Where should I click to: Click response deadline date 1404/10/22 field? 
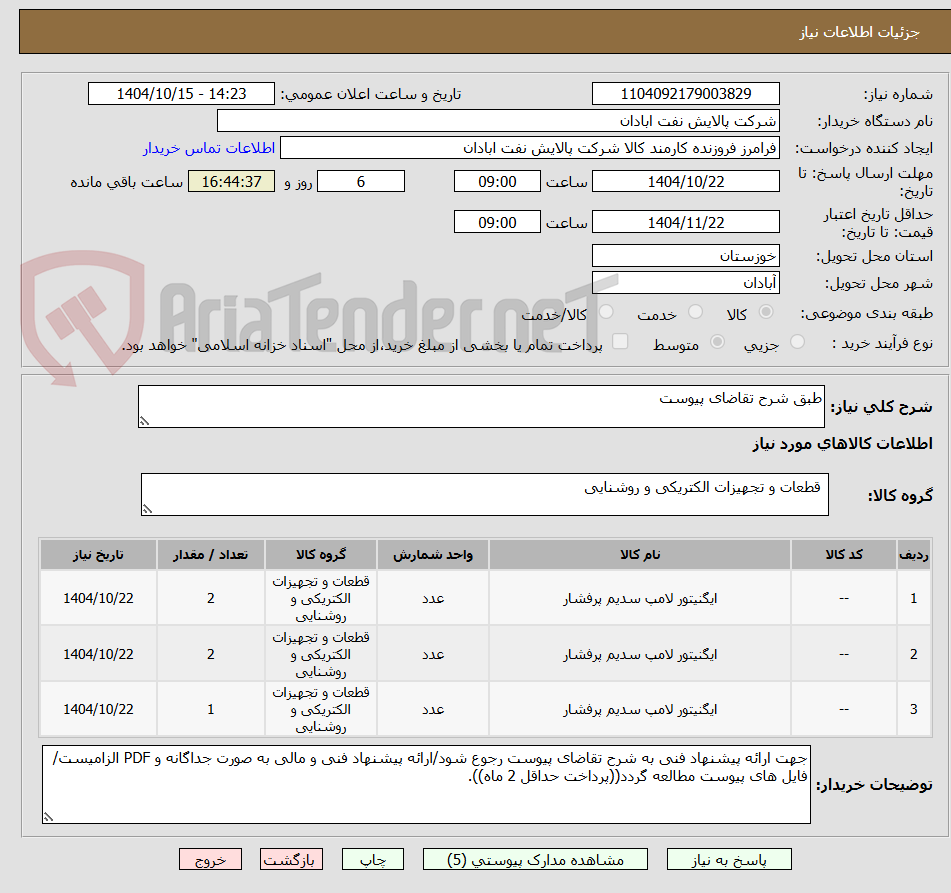(685, 181)
